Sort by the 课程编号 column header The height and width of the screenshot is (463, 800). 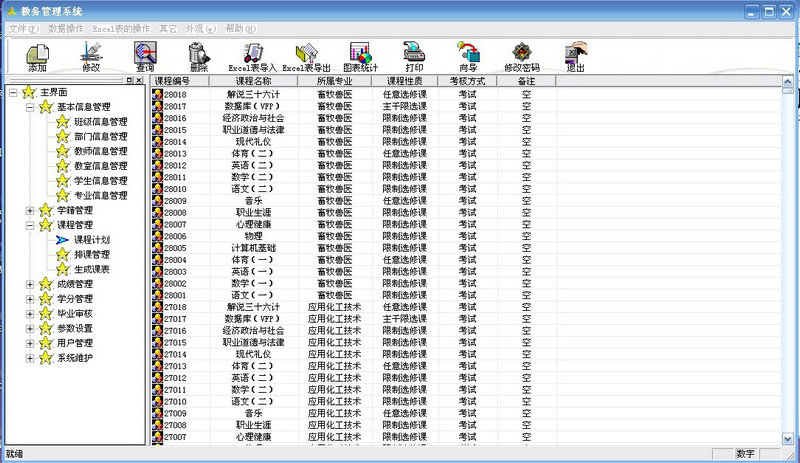tap(180, 81)
